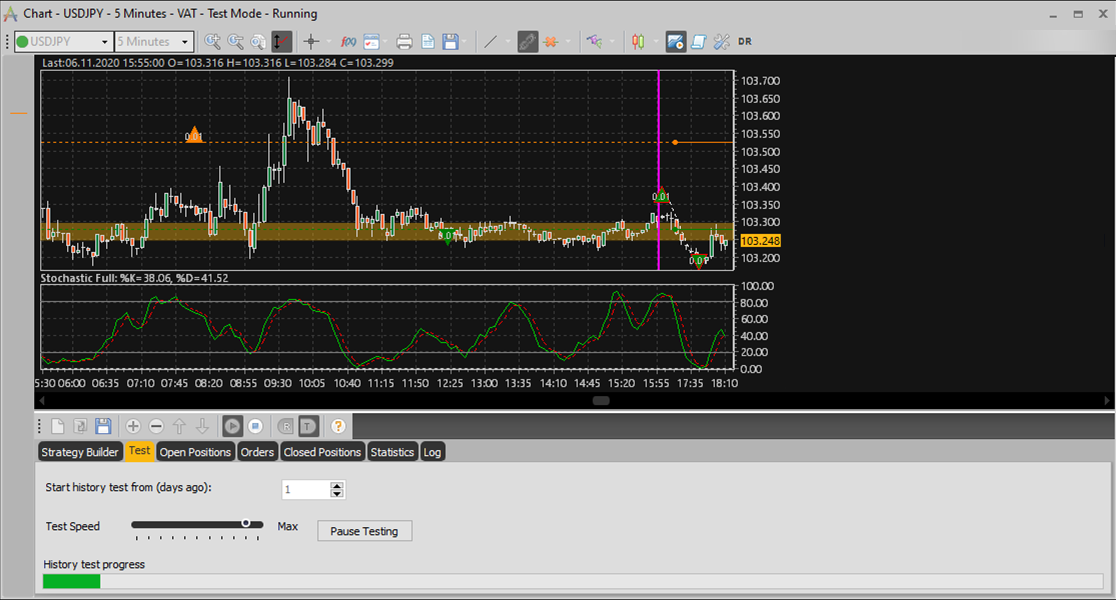Click the Pause Testing button

click(364, 531)
